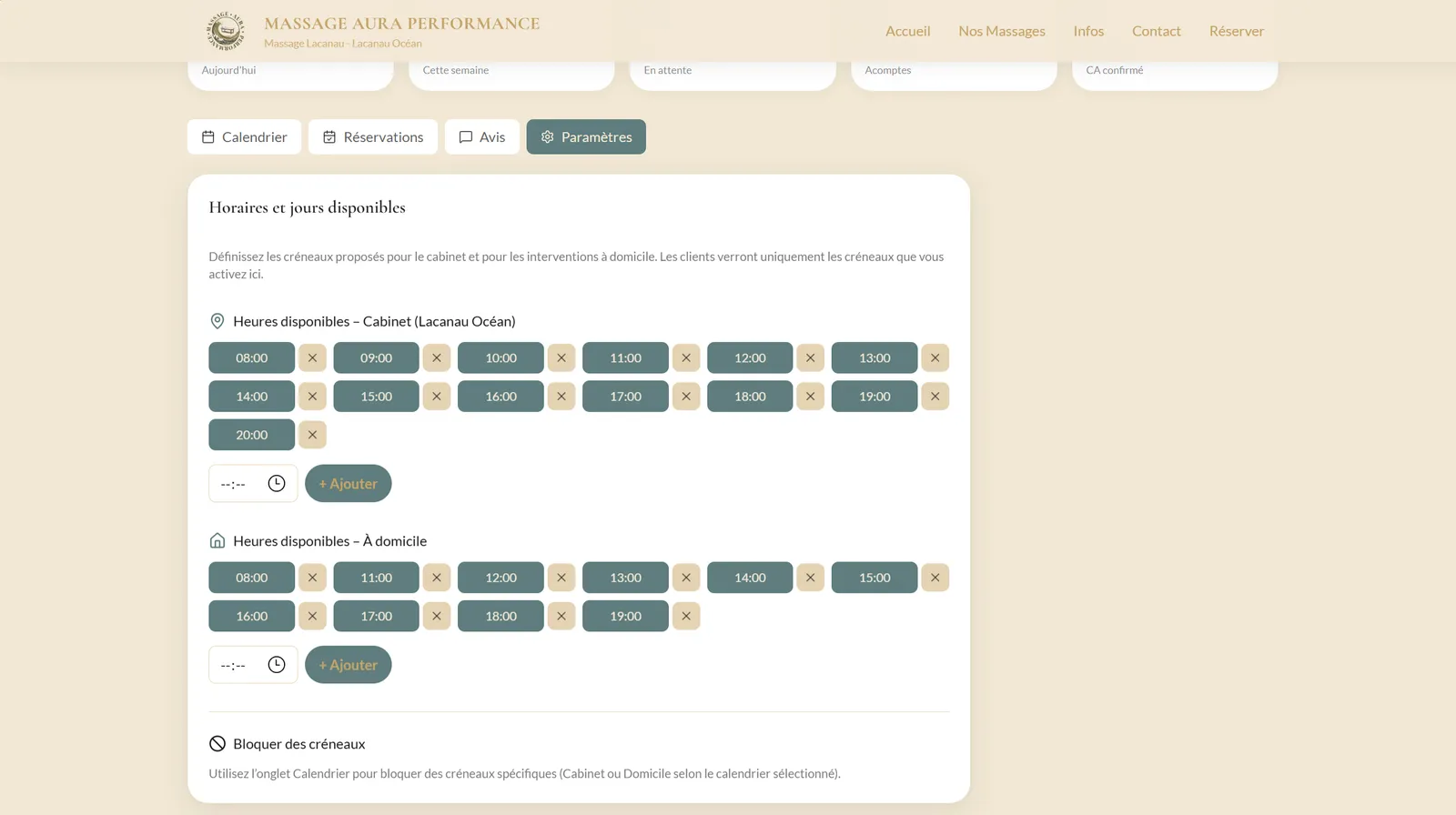Screen dimensions: 1456x815
Task: Delete the 19:00 À domicile slot
Action: point(686,616)
